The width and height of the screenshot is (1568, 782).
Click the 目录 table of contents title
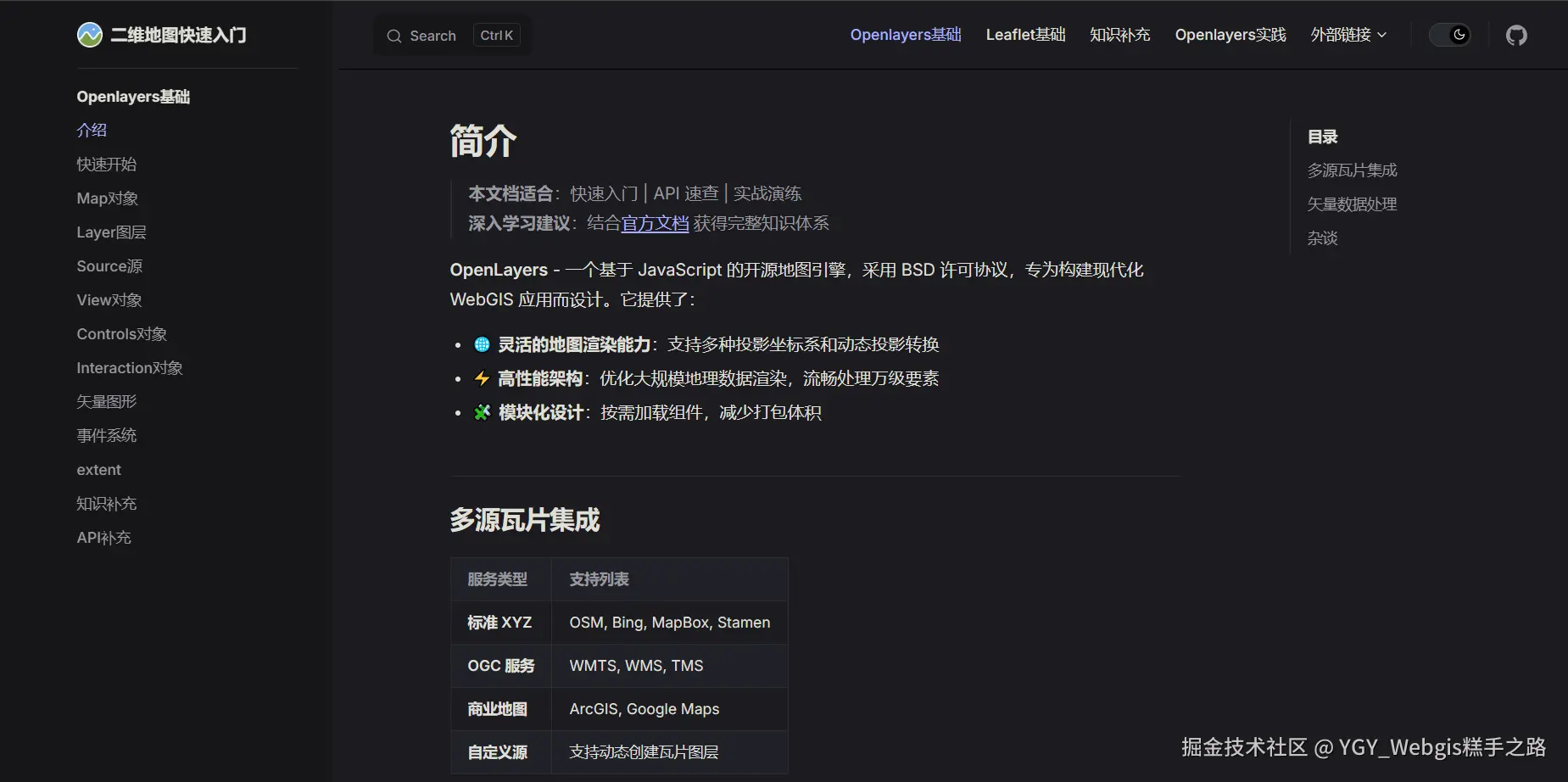coord(1322,137)
